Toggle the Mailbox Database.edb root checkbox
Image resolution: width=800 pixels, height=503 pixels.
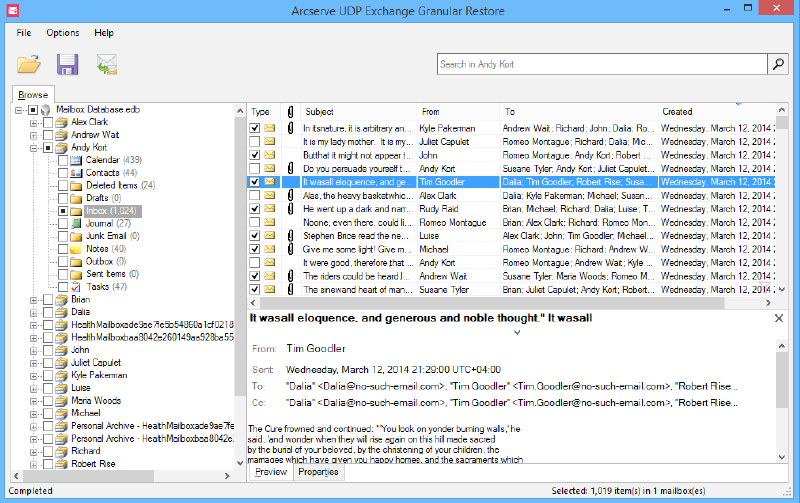[x=33, y=110]
